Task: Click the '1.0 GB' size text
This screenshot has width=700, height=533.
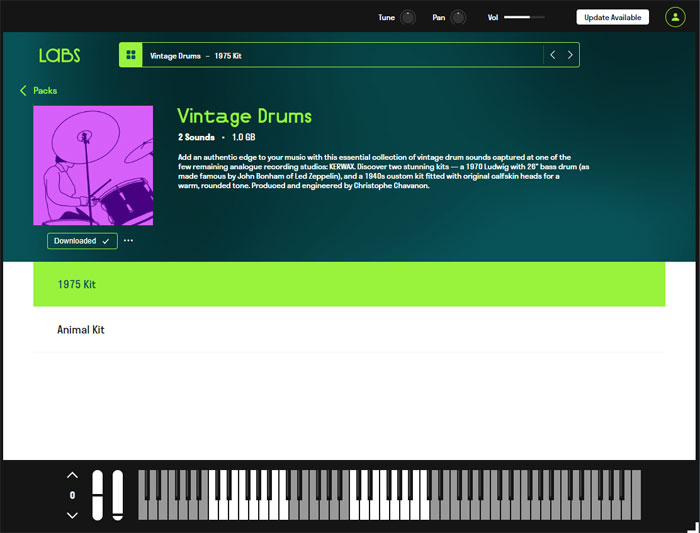Action: (x=244, y=137)
